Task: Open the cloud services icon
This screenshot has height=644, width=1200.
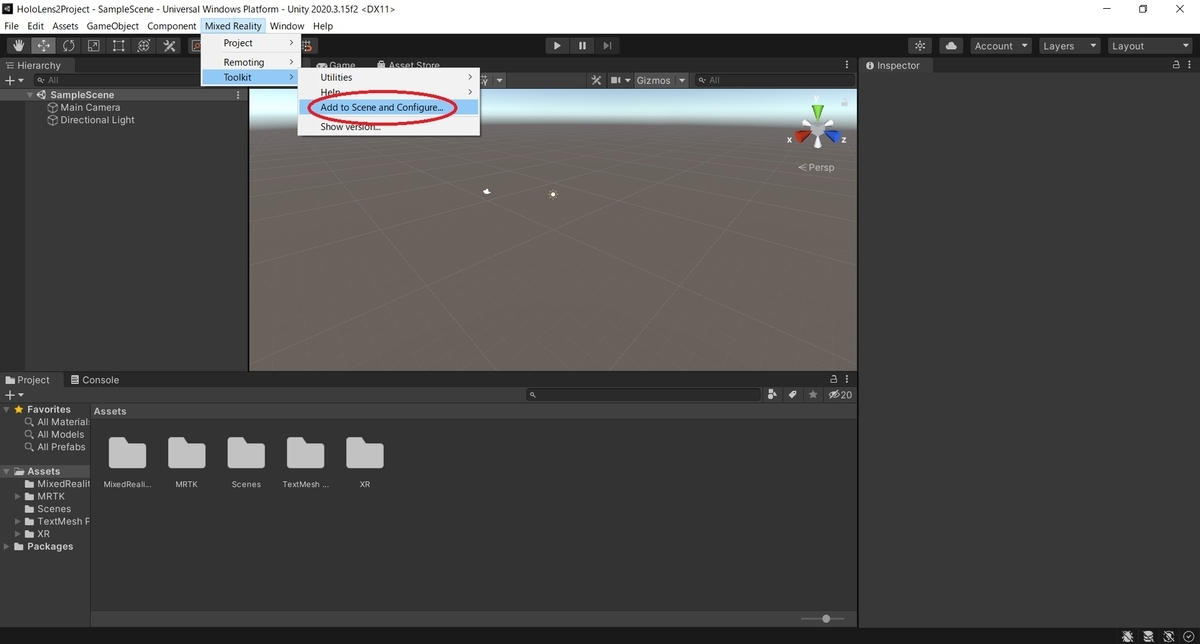Action: pyautogui.click(x=951, y=46)
